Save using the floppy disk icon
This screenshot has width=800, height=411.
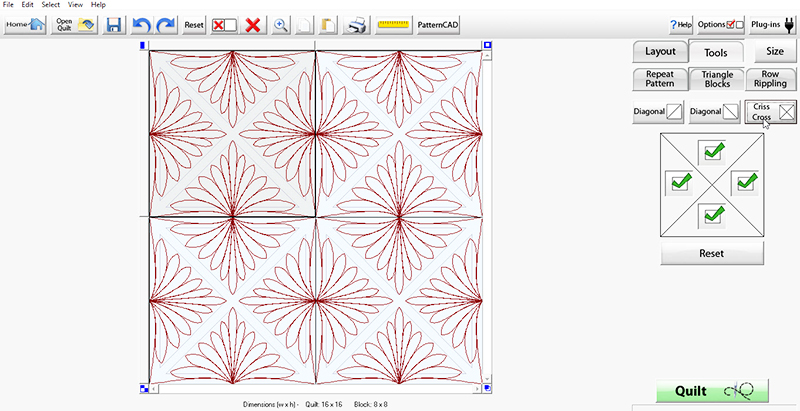114,24
